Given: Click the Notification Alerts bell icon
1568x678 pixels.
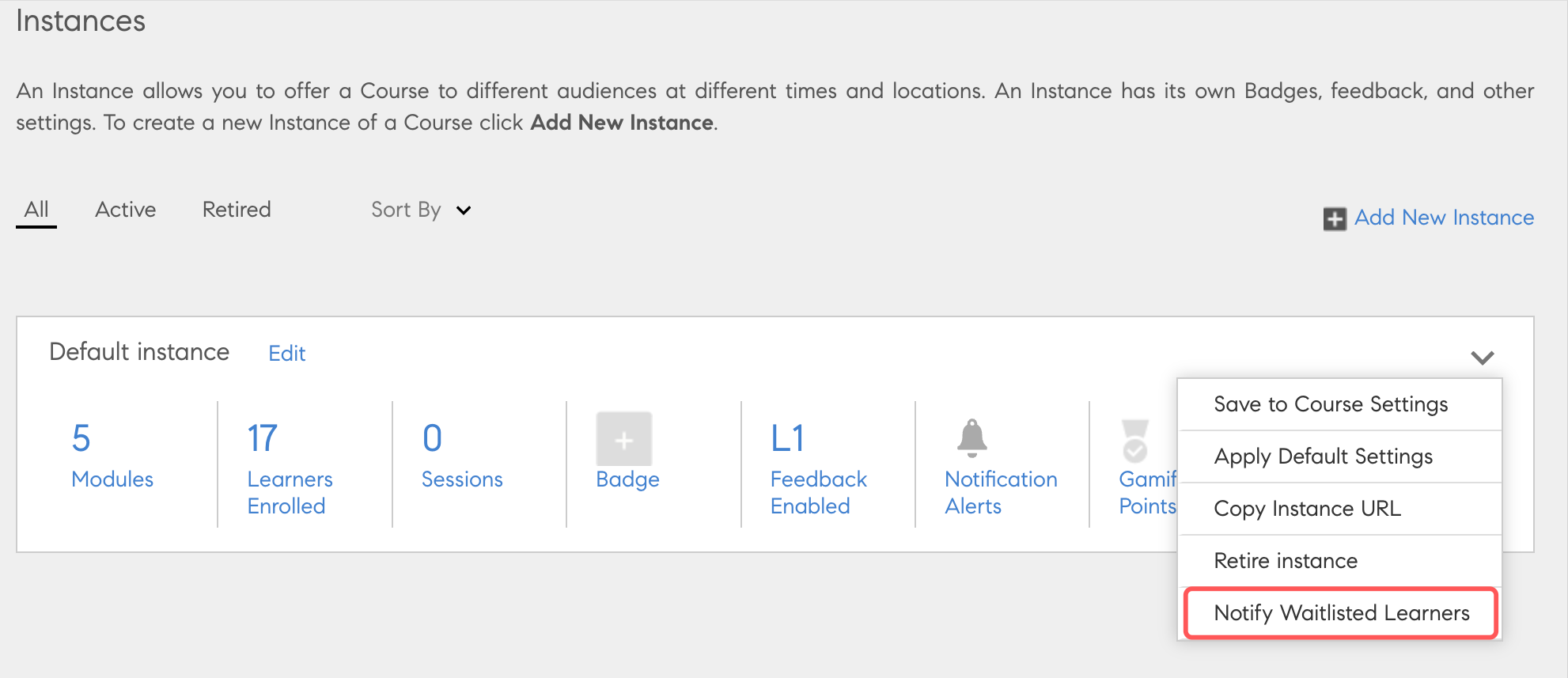Looking at the screenshot, I should pos(971,438).
